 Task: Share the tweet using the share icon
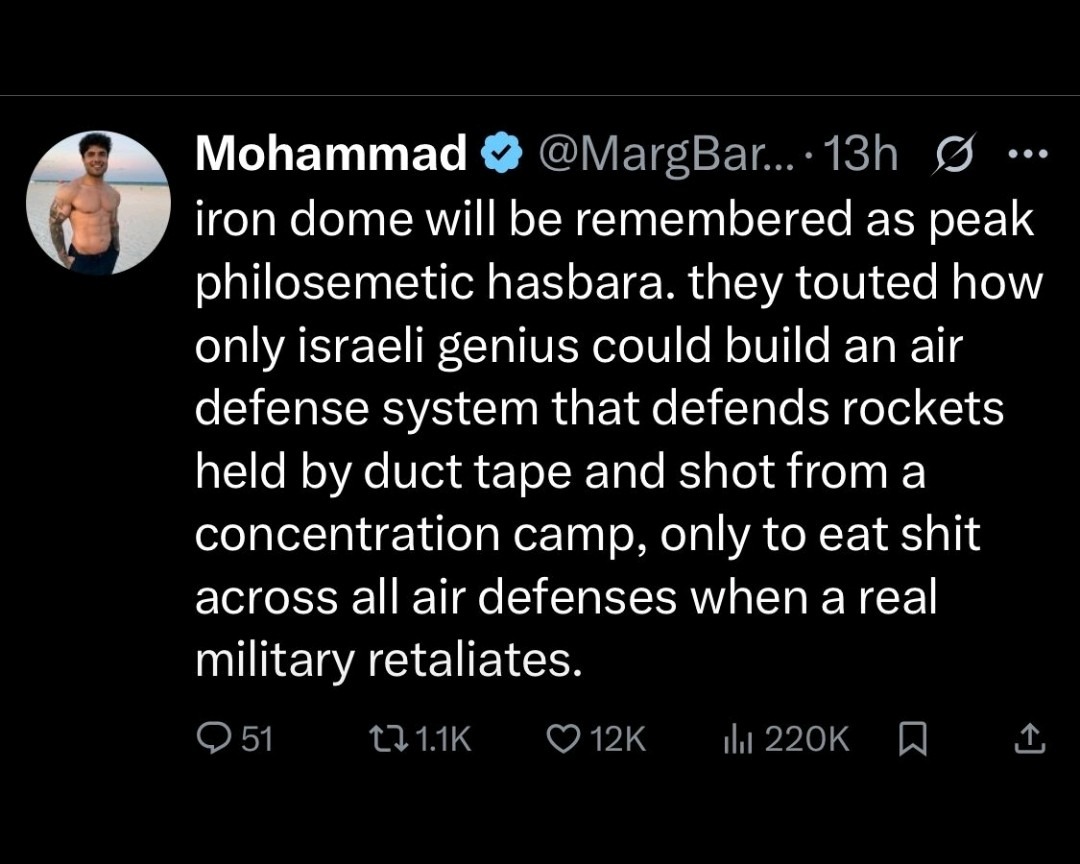point(1030,739)
